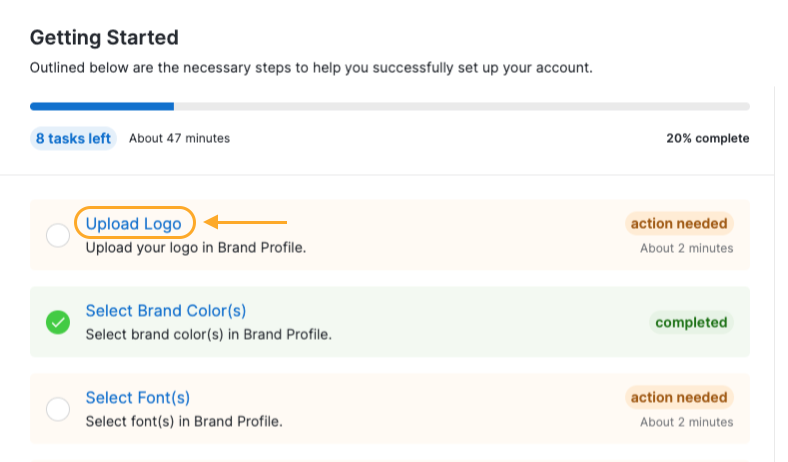
Task: Click the green "completed" status badge
Action: (x=691, y=322)
